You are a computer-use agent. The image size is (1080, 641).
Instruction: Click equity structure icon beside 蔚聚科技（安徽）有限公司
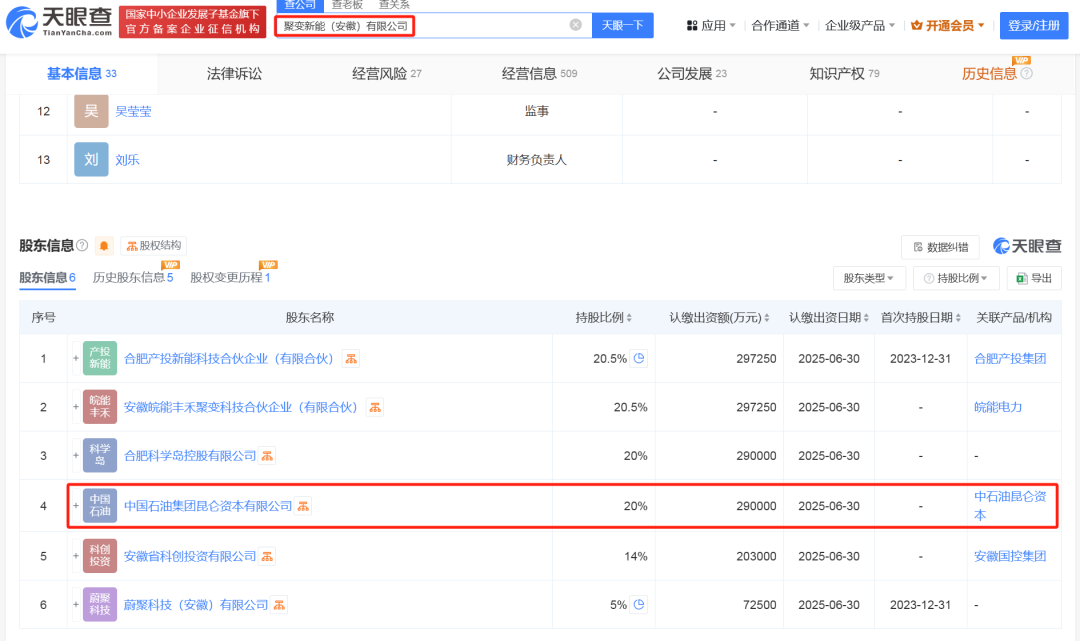click(280, 605)
